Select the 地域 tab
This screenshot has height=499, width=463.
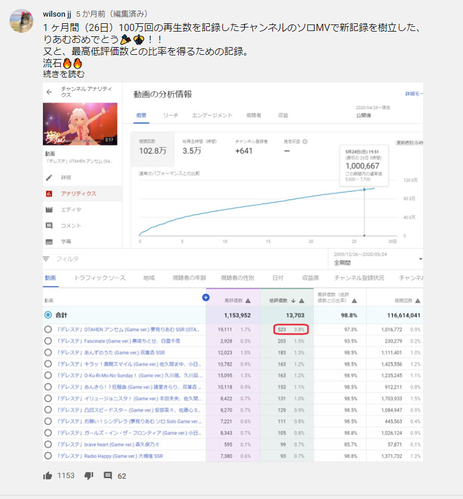(x=149, y=278)
